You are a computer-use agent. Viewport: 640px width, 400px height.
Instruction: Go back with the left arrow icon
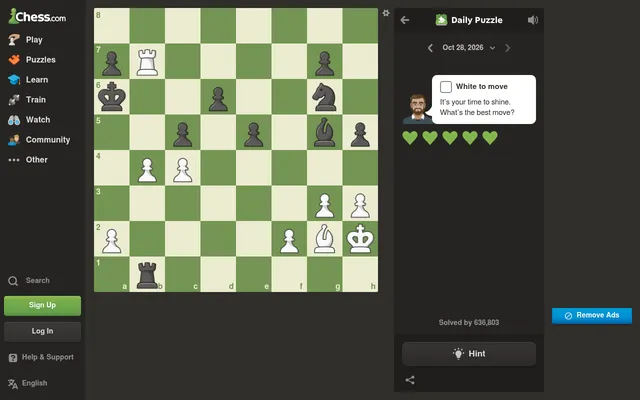click(x=405, y=20)
